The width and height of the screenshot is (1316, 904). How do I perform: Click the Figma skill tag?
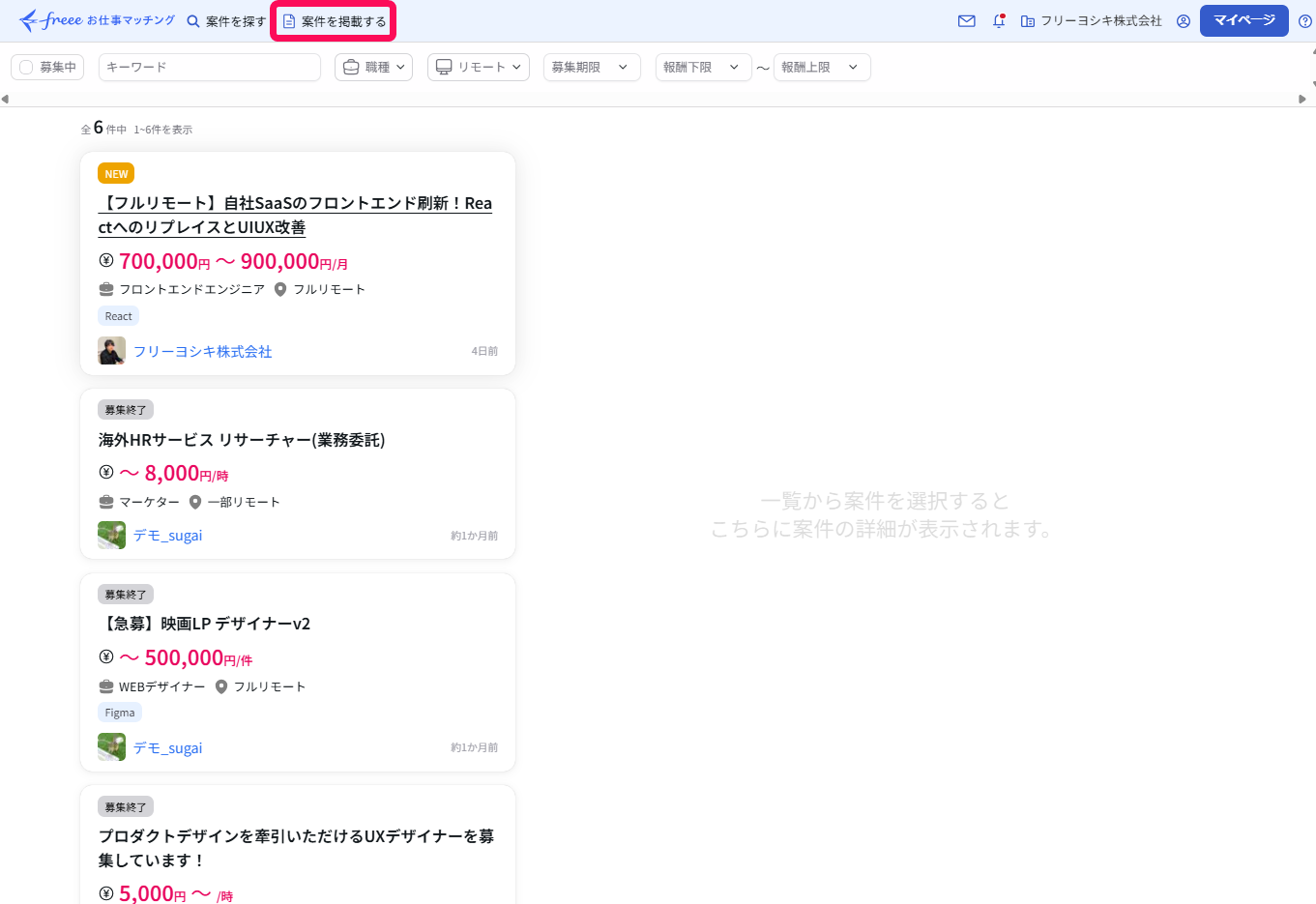tap(120, 713)
